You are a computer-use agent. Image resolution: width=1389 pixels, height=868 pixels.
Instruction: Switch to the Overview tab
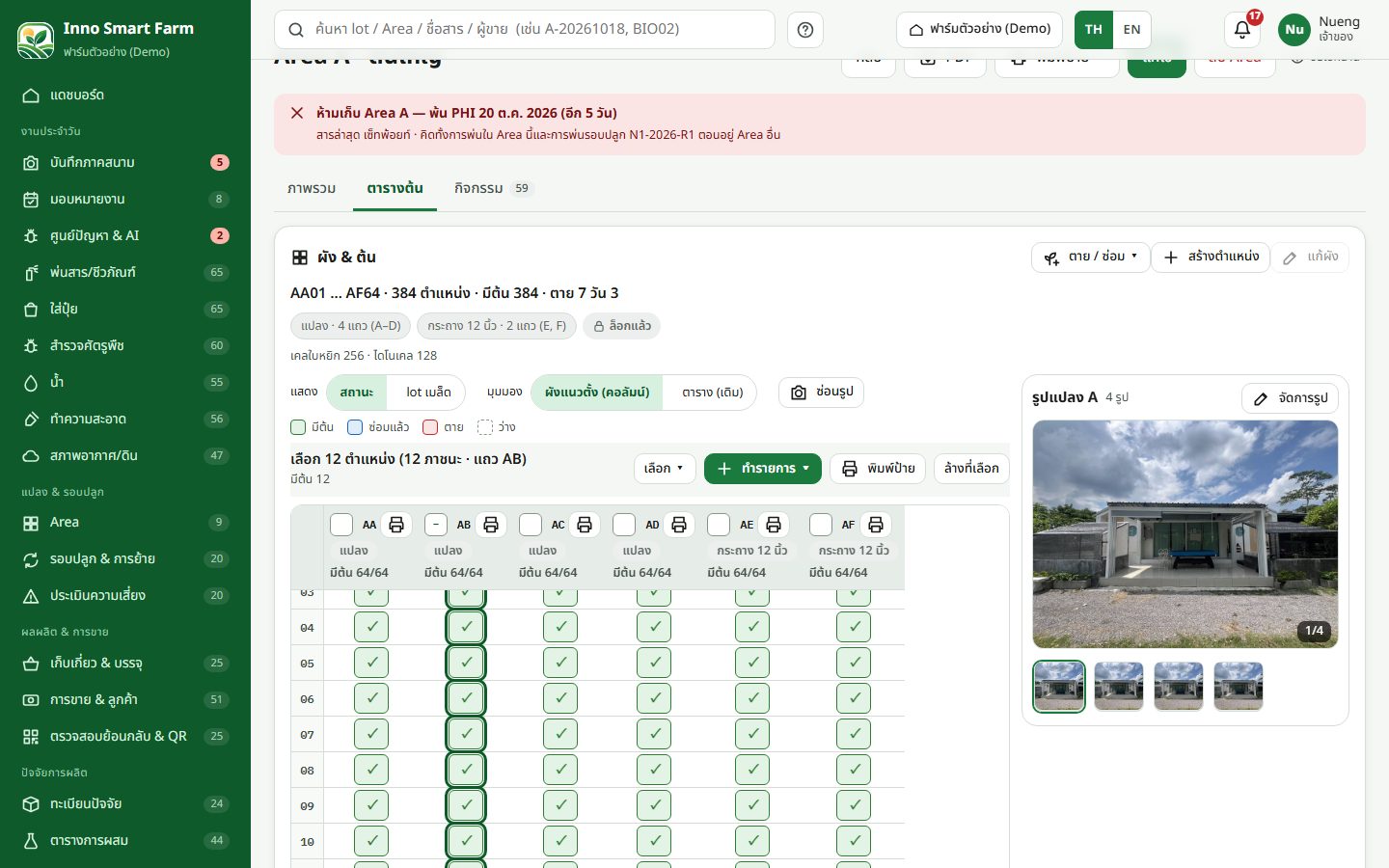pos(312,188)
